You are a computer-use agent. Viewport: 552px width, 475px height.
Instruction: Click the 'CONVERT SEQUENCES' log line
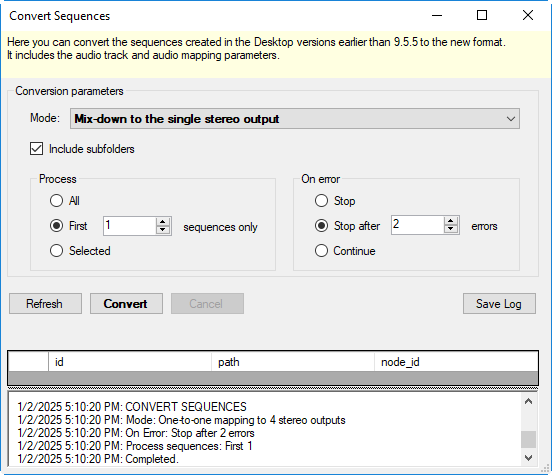tap(132, 407)
